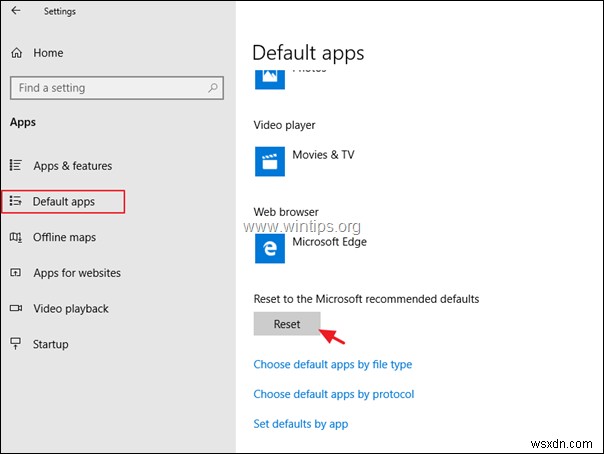The width and height of the screenshot is (604, 454).
Task: Click the Home icon in sidebar
Action: [x=15, y=53]
